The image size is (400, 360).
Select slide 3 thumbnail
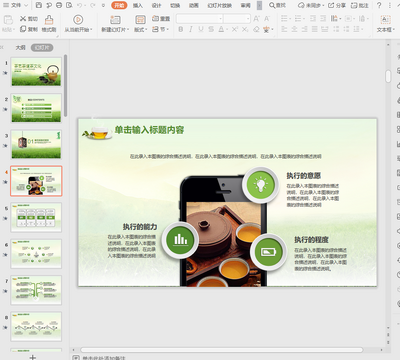point(36,144)
